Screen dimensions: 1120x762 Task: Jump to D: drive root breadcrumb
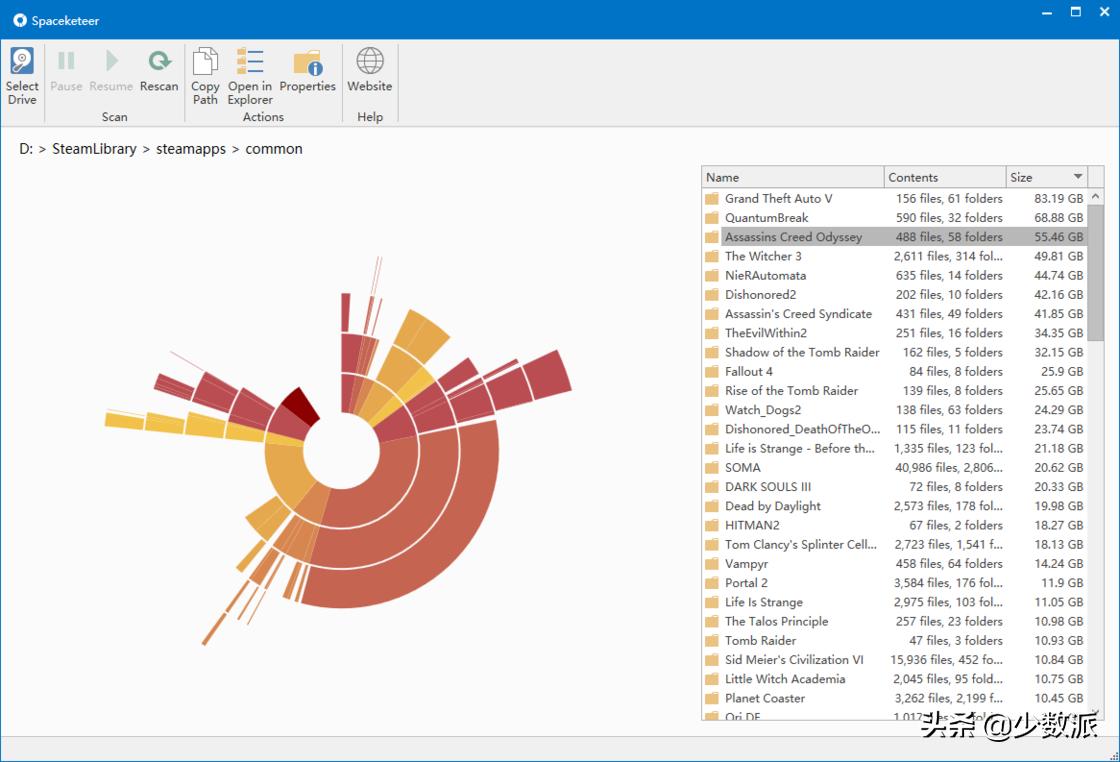26,149
